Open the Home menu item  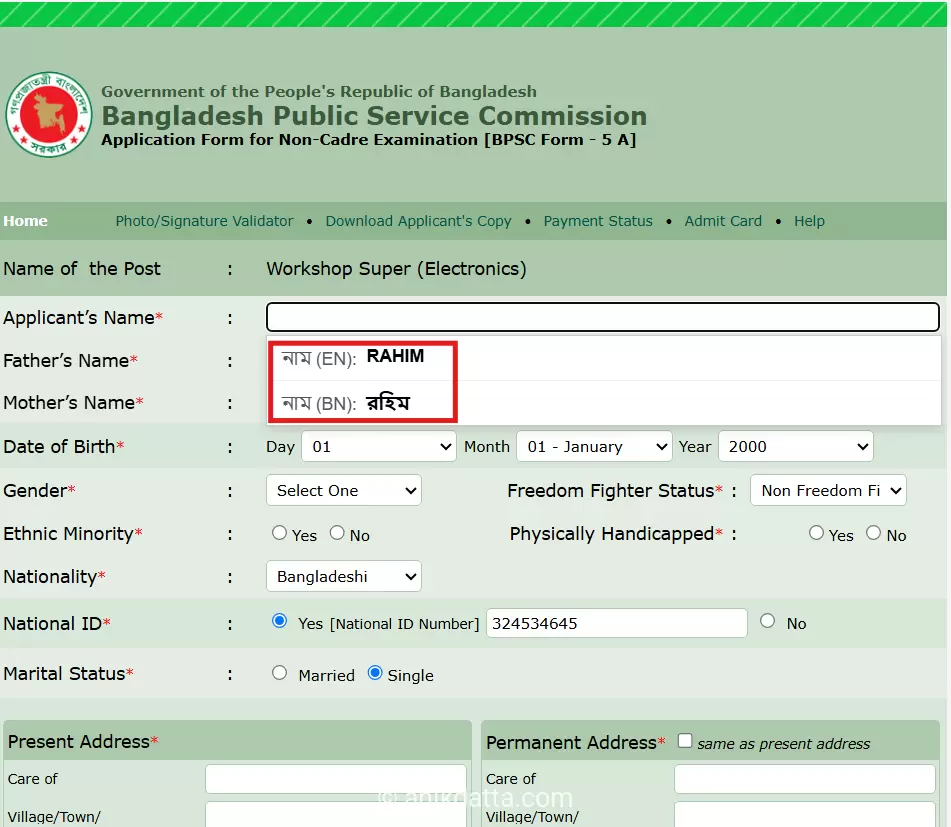tap(25, 221)
